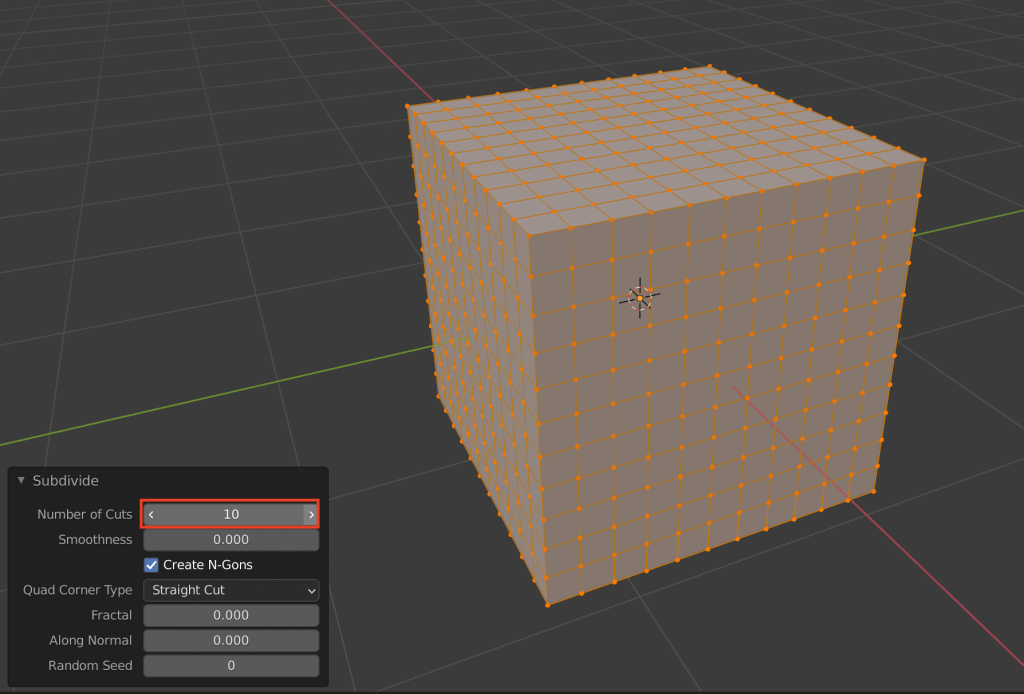
Task: Increase Smoothness with its right stepper arrow
Action: [311, 539]
